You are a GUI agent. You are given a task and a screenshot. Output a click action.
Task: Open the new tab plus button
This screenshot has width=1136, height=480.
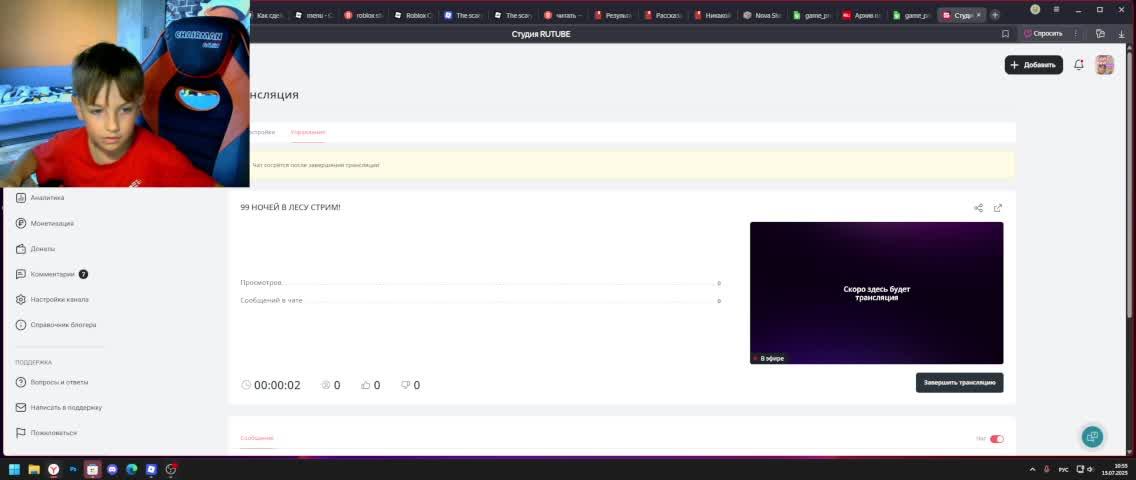(995, 14)
